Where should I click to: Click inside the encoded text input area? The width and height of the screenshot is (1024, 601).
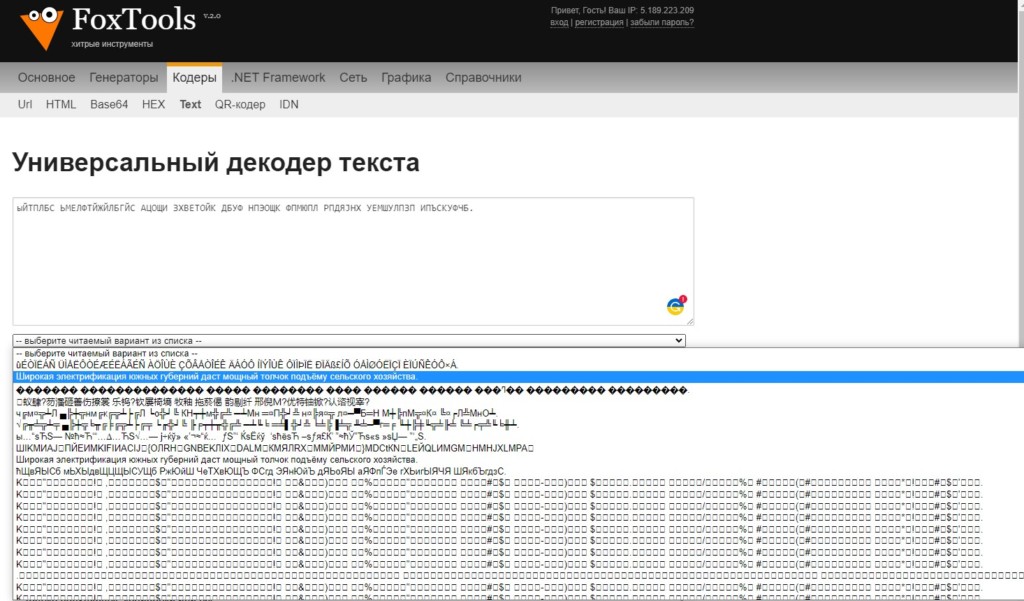click(x=353, y=261)
